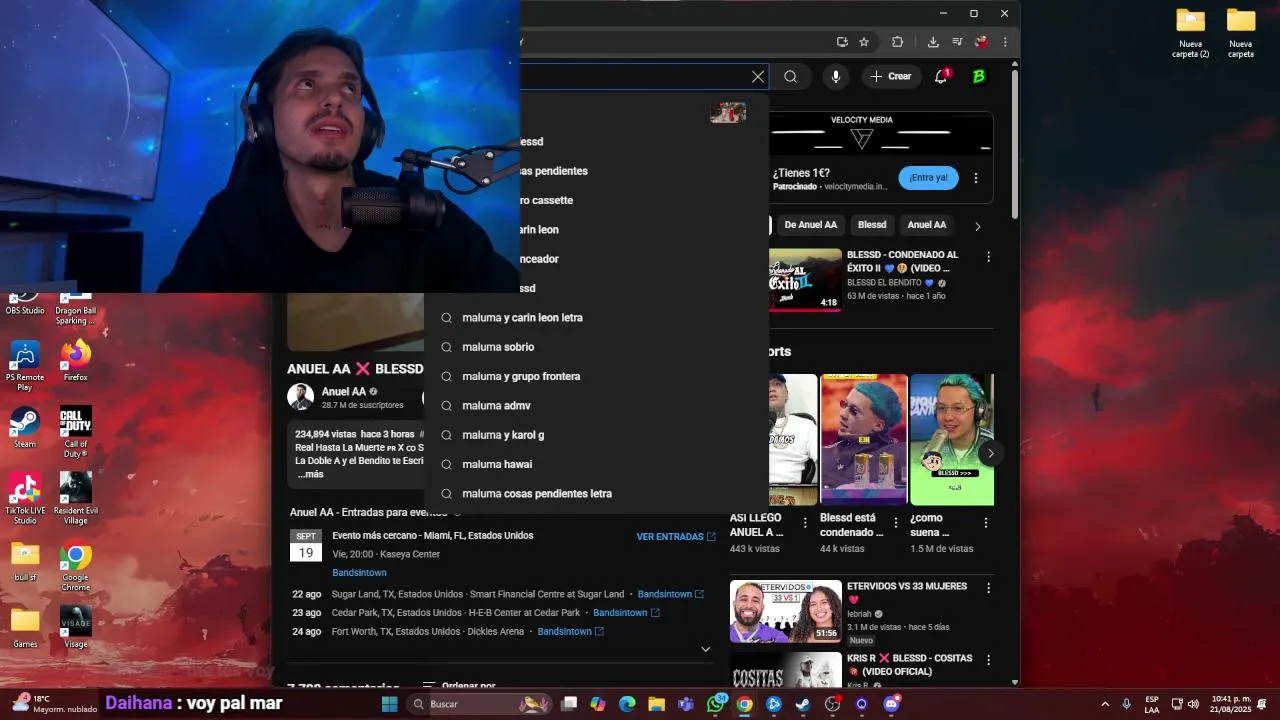
Task: Choose suggestion maluma hawai
Action: 596,464
